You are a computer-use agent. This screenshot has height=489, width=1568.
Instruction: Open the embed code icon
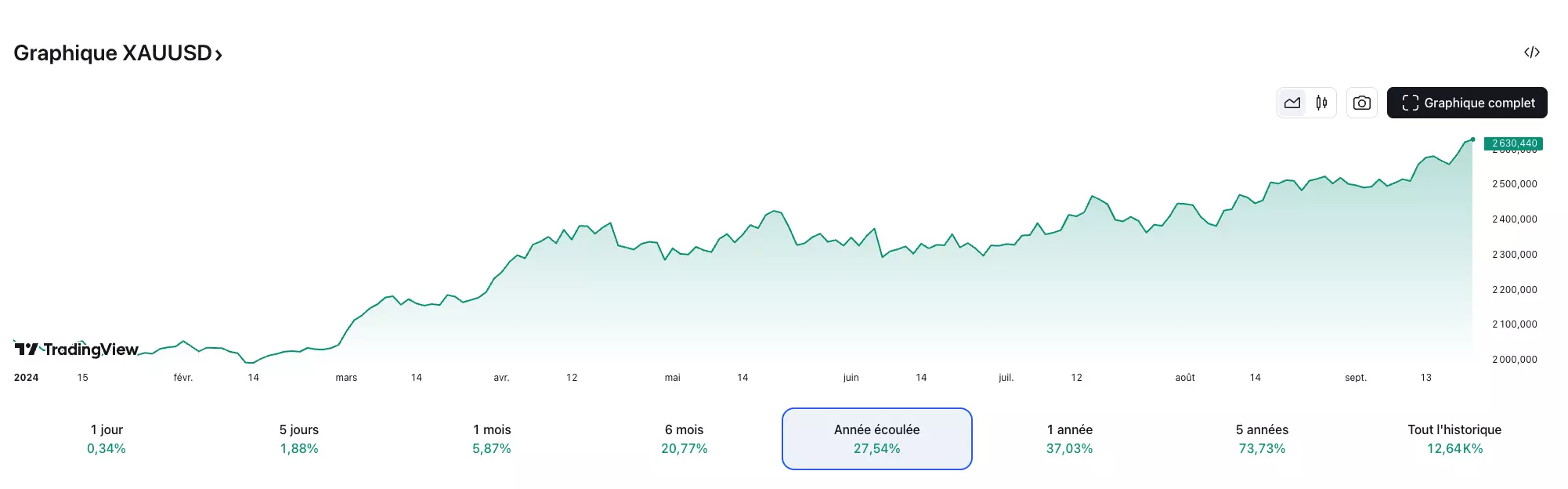[1531, 53]
